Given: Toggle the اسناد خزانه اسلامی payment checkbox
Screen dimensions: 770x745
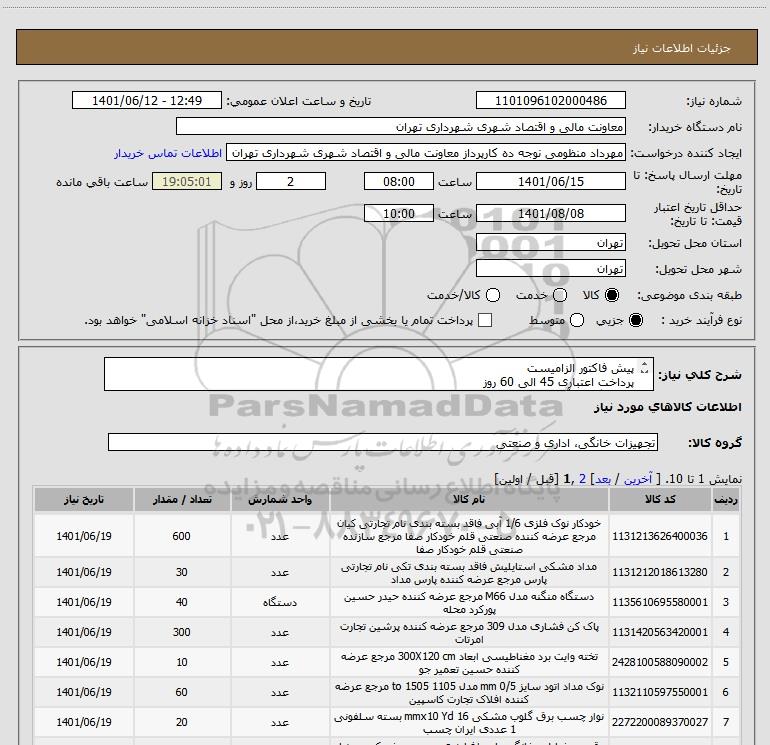Looking at the screenshot, I should click(485, 320).
